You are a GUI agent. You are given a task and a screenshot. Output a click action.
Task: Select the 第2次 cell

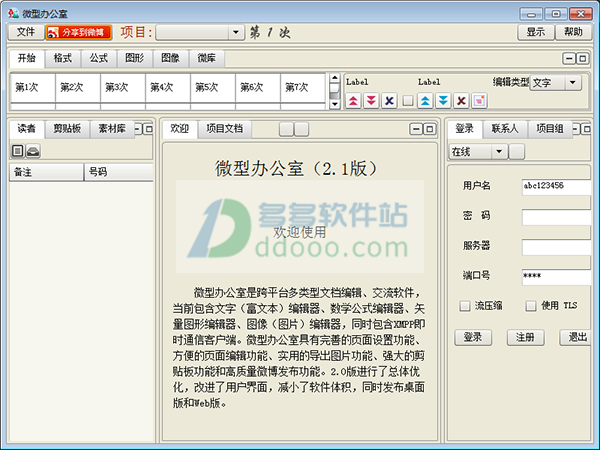[x=78, y=88]
